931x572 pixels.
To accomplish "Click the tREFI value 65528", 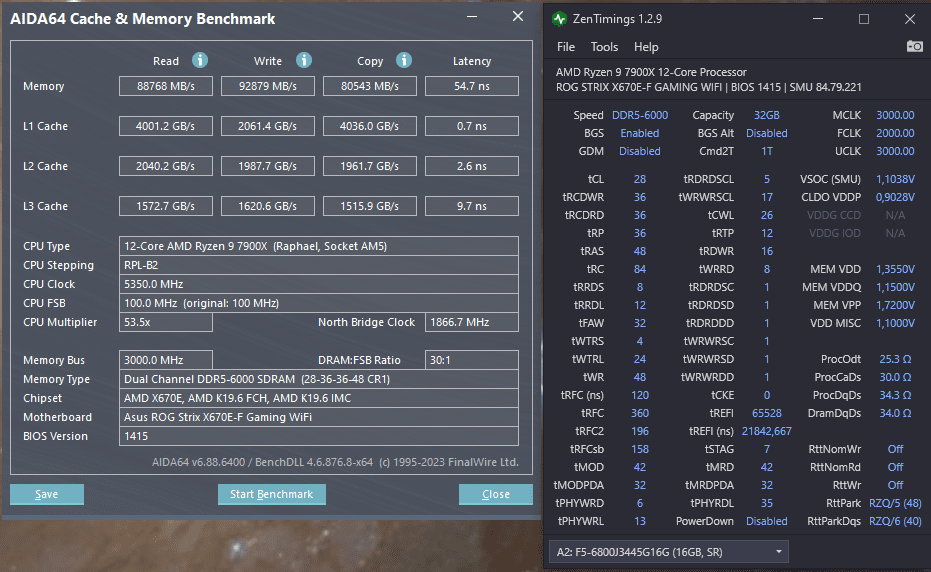I will tap(767, 413).
